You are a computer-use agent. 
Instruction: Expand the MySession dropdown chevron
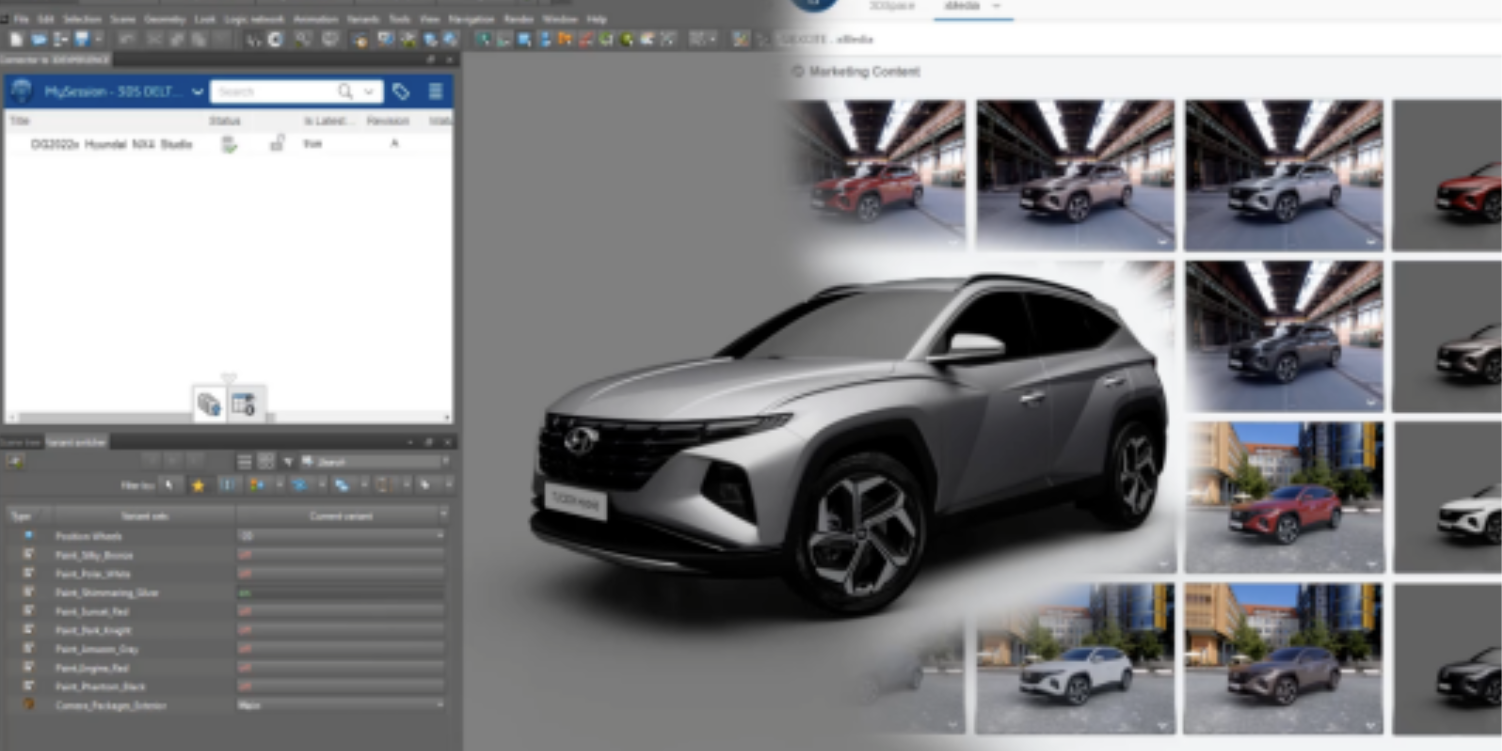(197, 92)
